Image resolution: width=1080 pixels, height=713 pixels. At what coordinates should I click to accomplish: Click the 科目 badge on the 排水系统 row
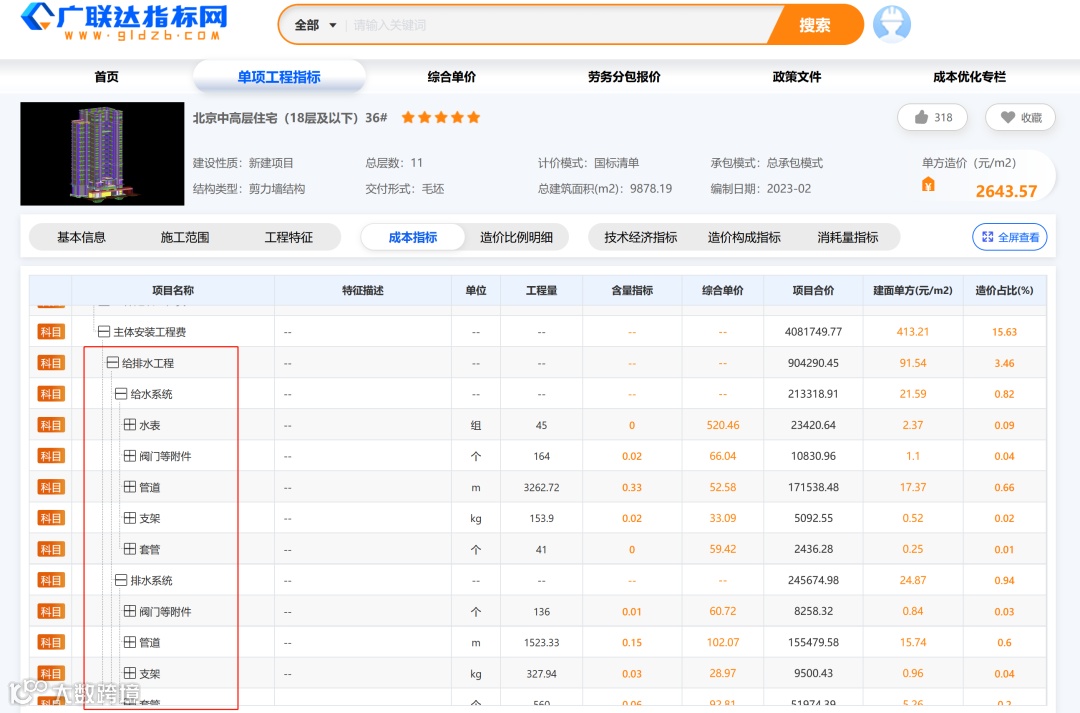point(51,580)
